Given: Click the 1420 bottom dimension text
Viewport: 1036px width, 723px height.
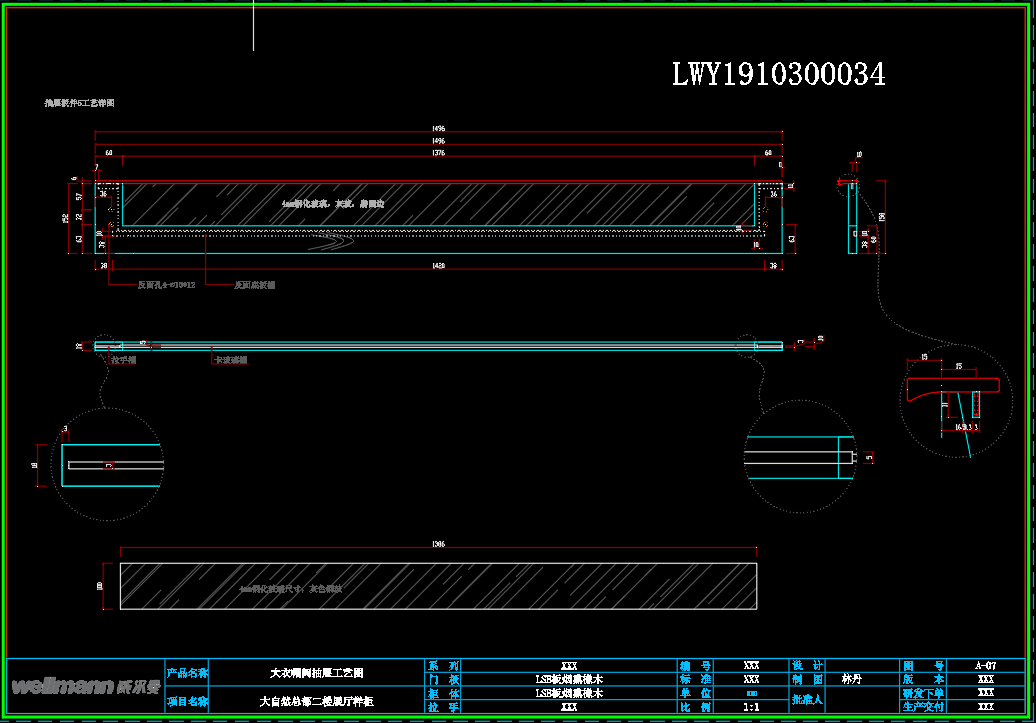Looking at the screenshot, I should [x=438, y=265].
